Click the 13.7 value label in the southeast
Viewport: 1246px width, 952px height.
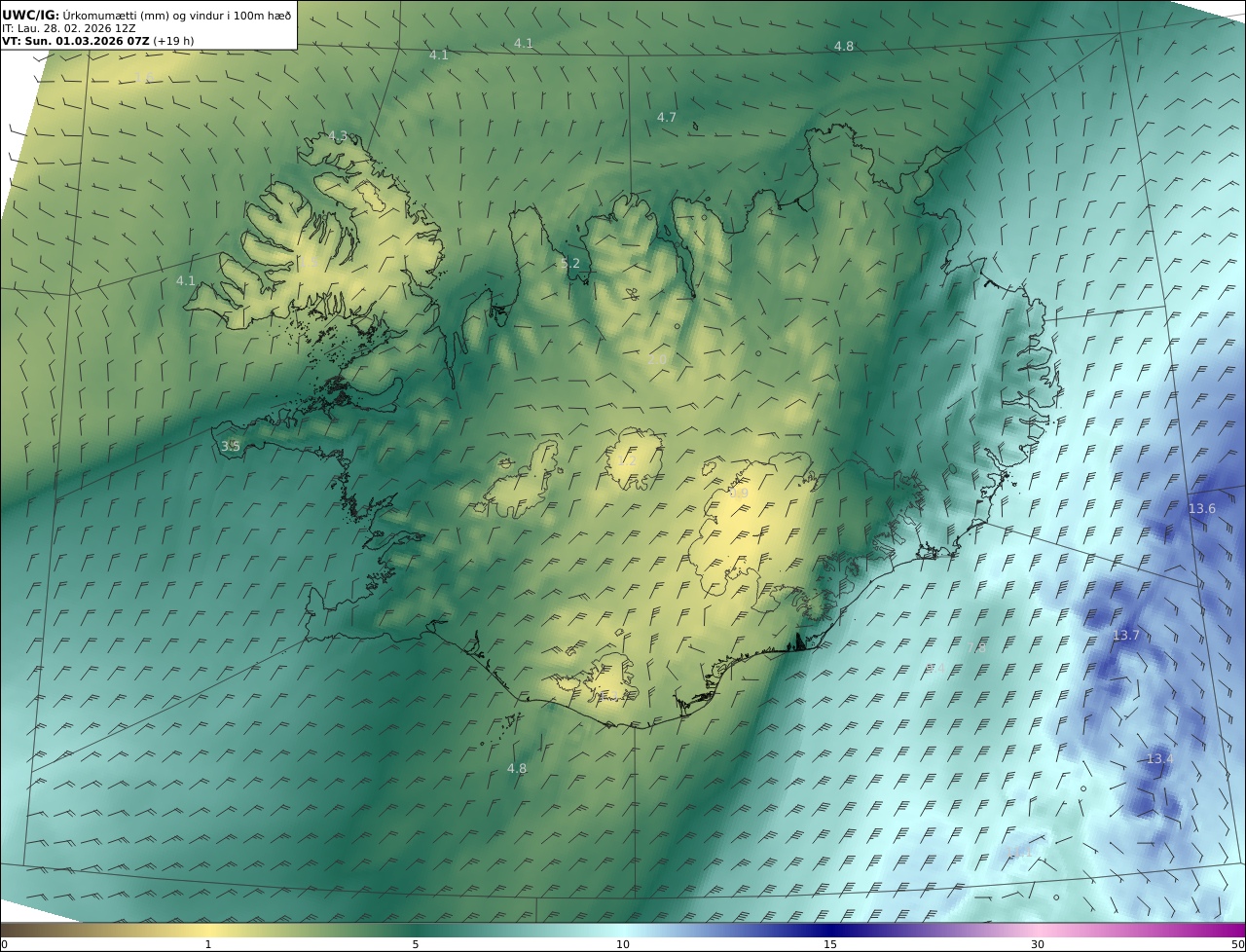click(1125, 636)
